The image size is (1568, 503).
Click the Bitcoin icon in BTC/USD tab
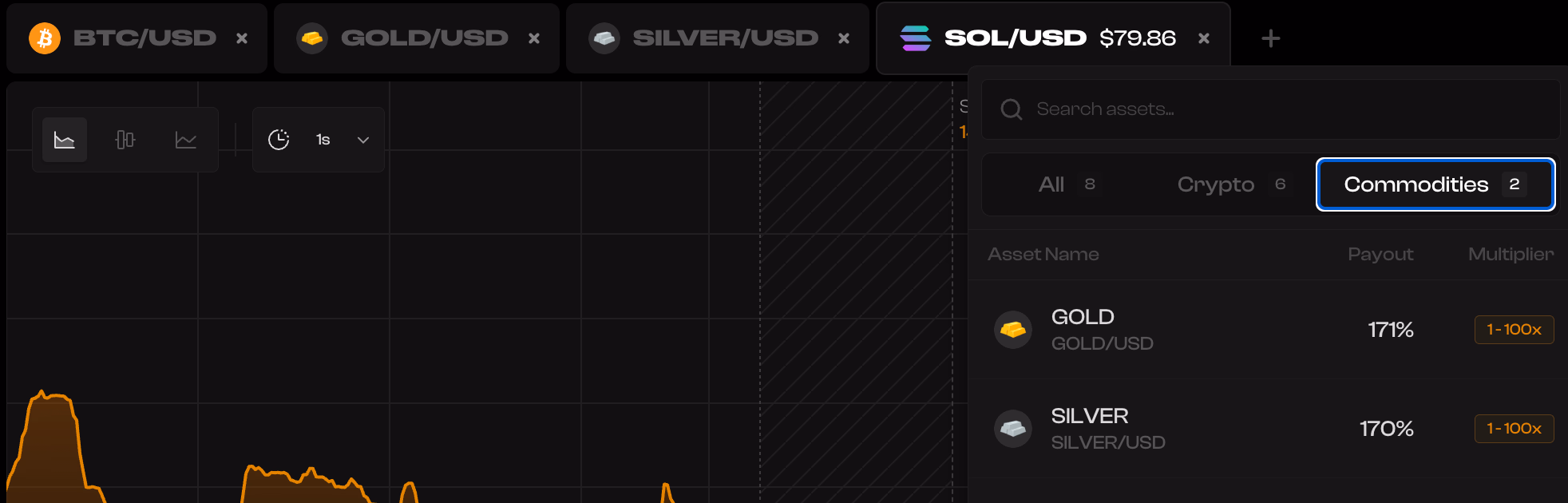[45, 38]
